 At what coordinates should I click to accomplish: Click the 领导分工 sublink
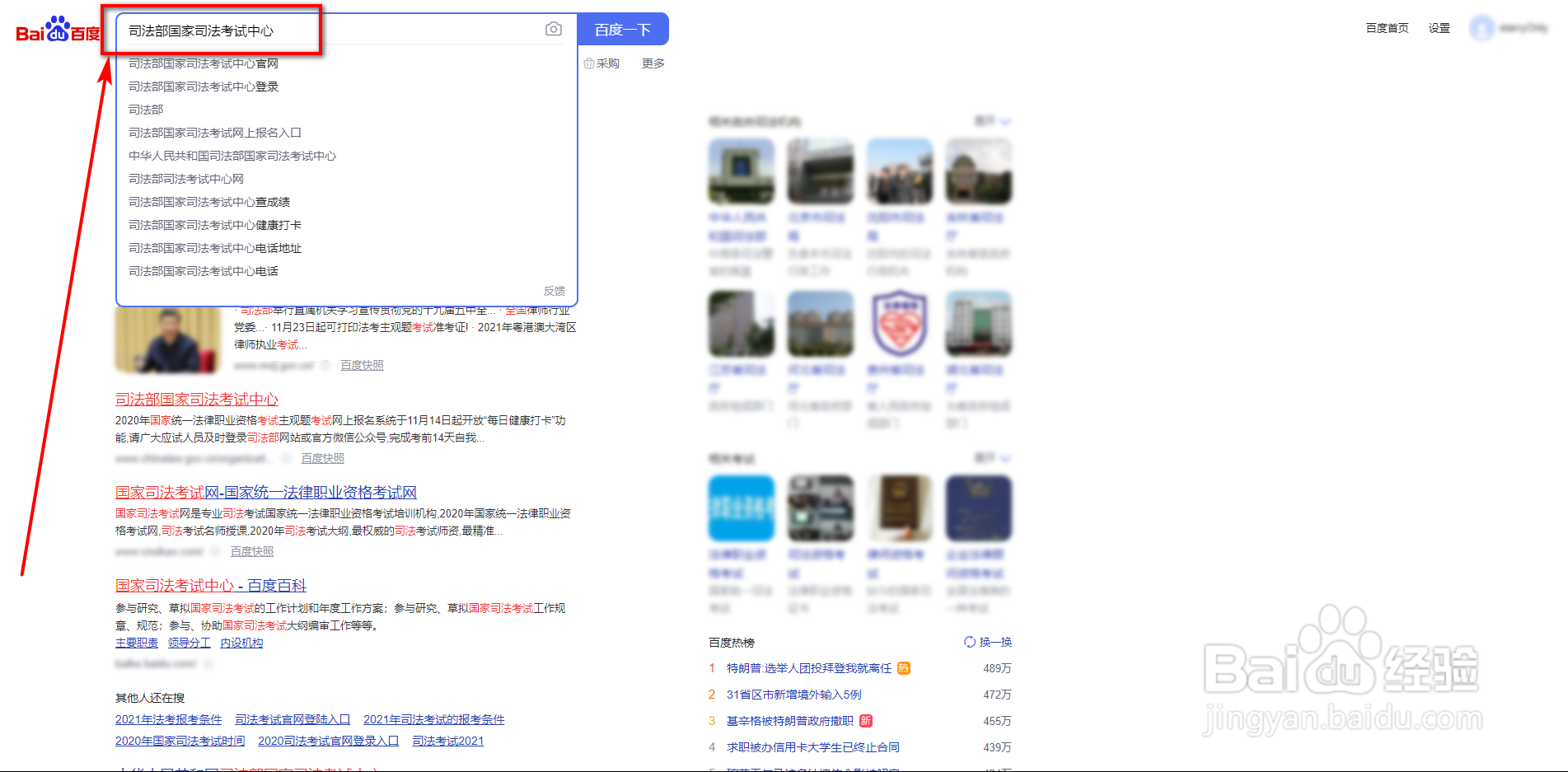click(190, 643)
